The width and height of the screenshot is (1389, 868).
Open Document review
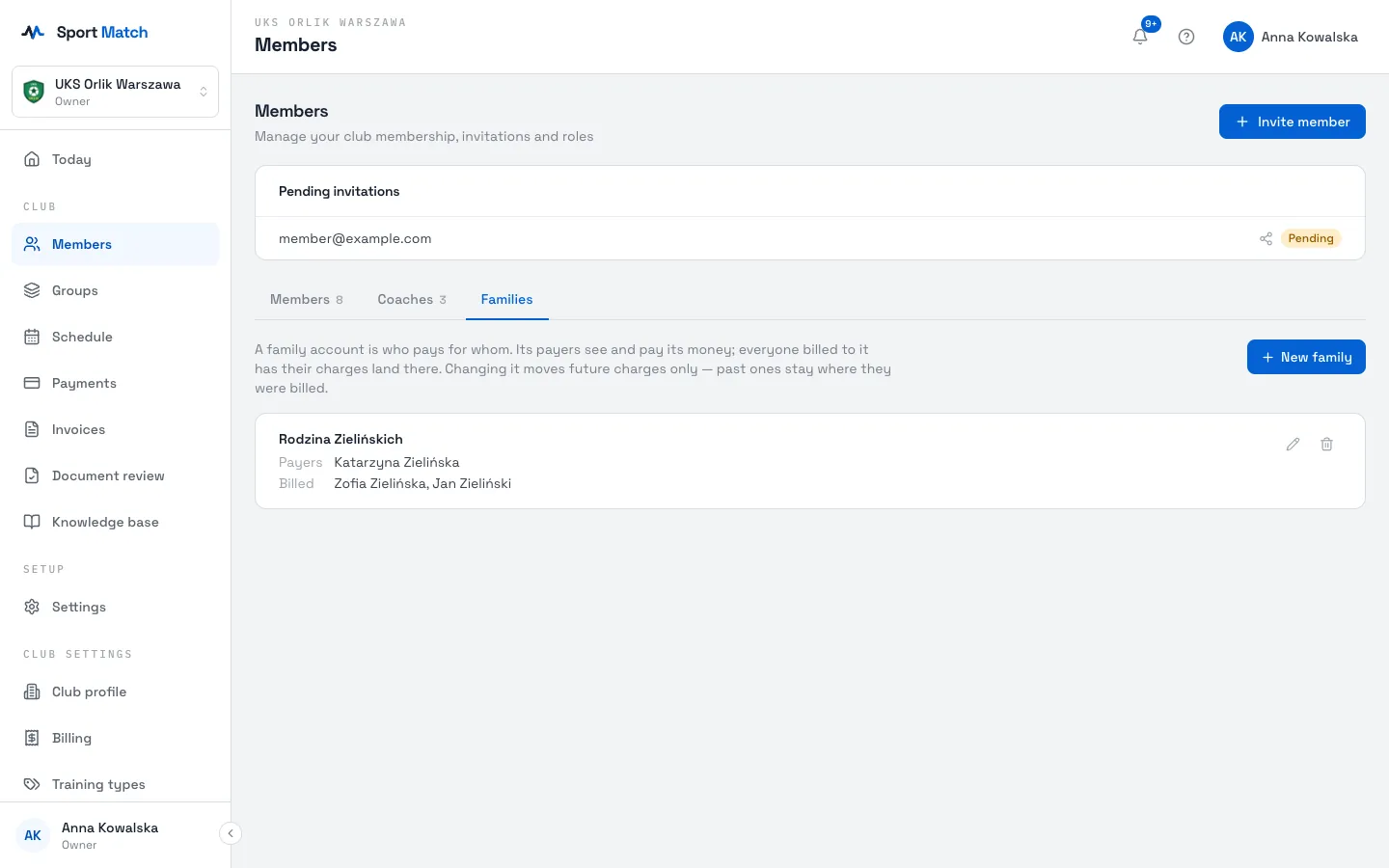click(x=115, y=475)
